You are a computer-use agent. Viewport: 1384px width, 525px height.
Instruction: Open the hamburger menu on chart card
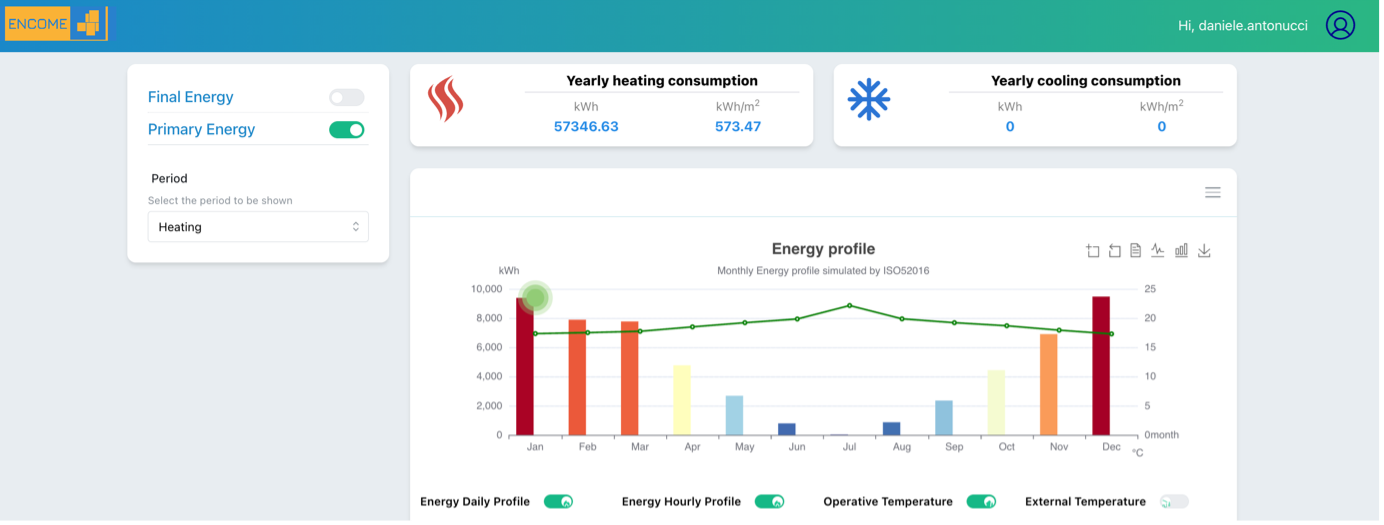pos(1213,192)
